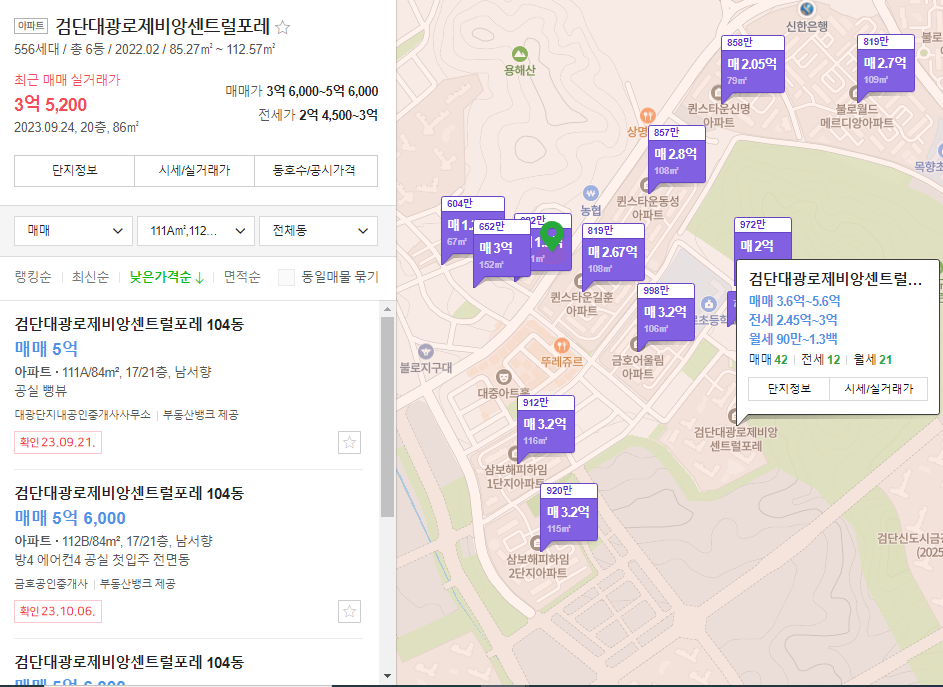
Task: Click the 신한은행 bank icon
Action: (x=806, y=9)
